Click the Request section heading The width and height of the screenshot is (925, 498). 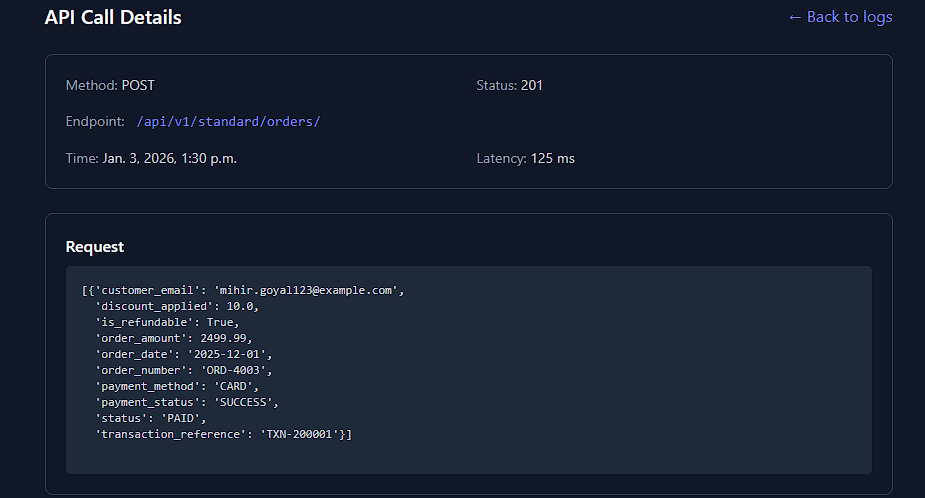pos(95,247)
